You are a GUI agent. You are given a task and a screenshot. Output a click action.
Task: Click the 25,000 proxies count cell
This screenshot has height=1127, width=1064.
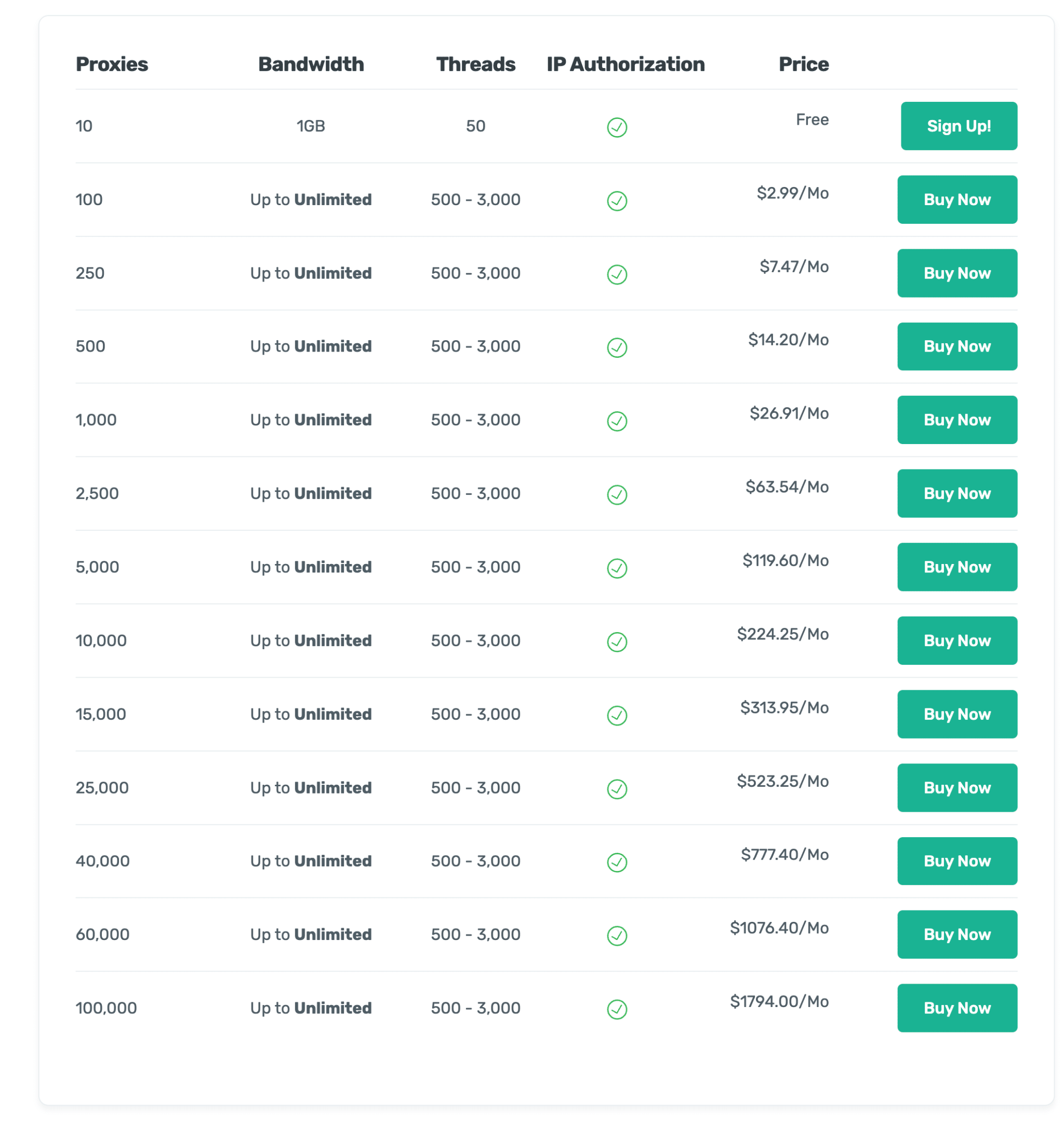tap(102, 788)
